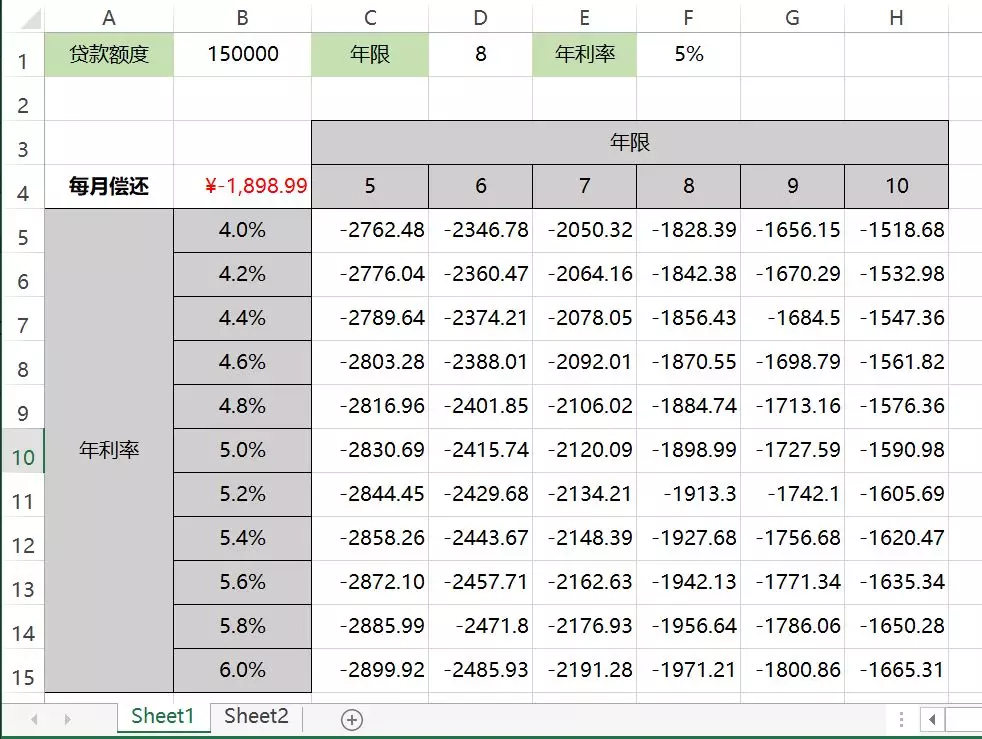Viewport: 982px width, 739px height.
Task: Click the year header cell 10
Action: tap(896, 187)
